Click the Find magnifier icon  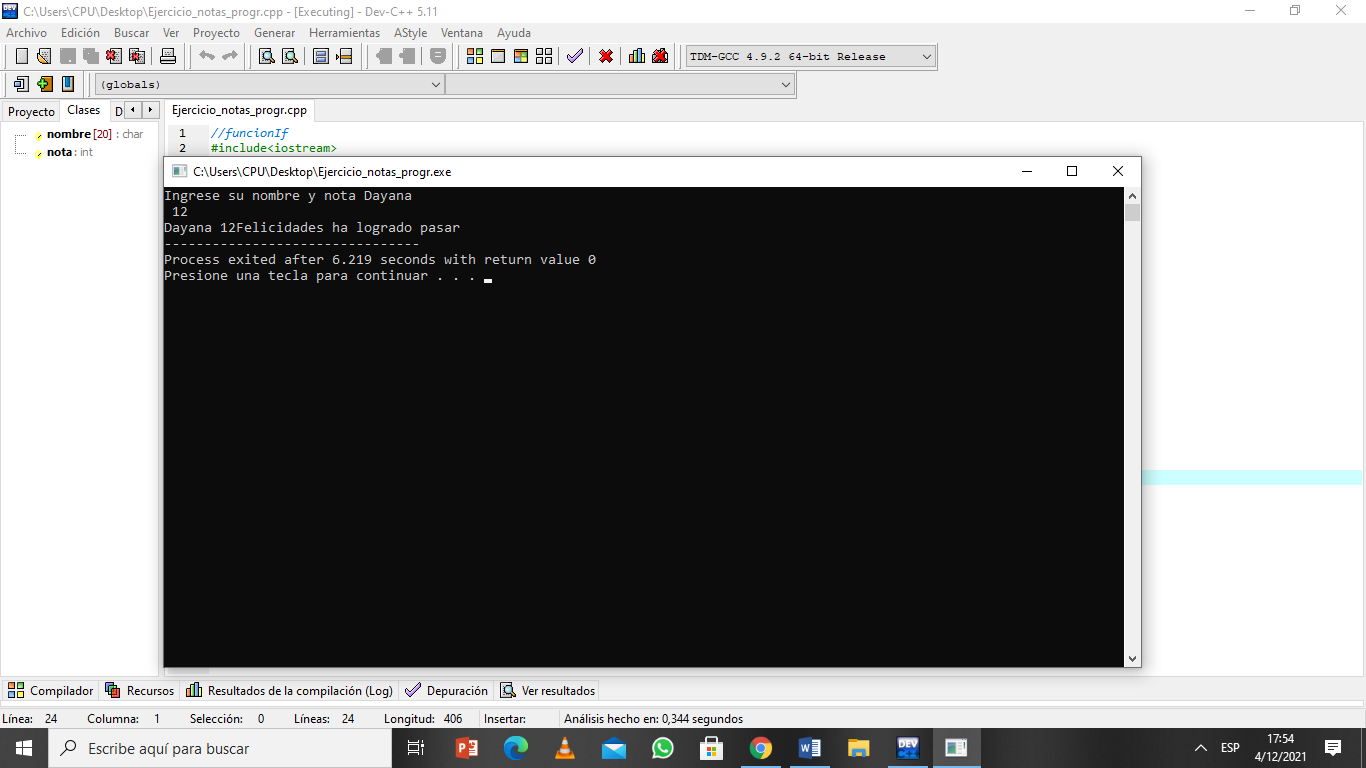(x=267, y=56)
